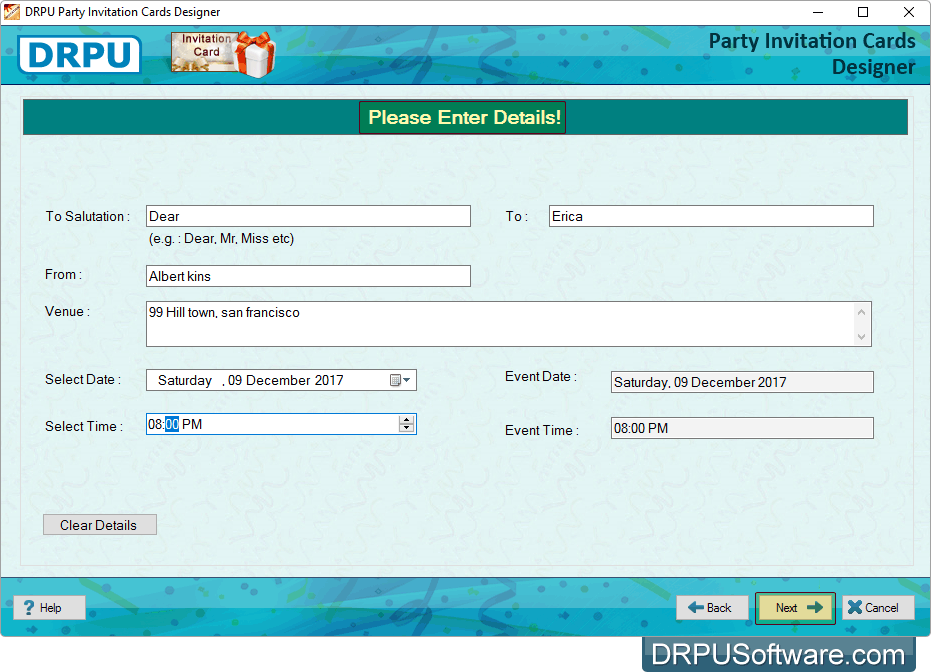Click the app icon in the title bar
Viewport: 931px width, 672px height.
pos(11,12)
